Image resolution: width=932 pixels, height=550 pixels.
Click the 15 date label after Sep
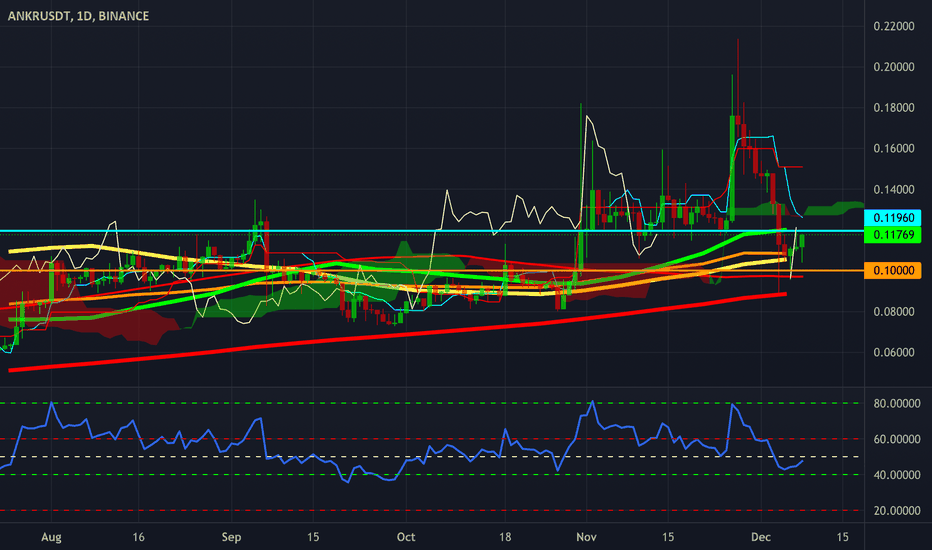tap(313, 538)
